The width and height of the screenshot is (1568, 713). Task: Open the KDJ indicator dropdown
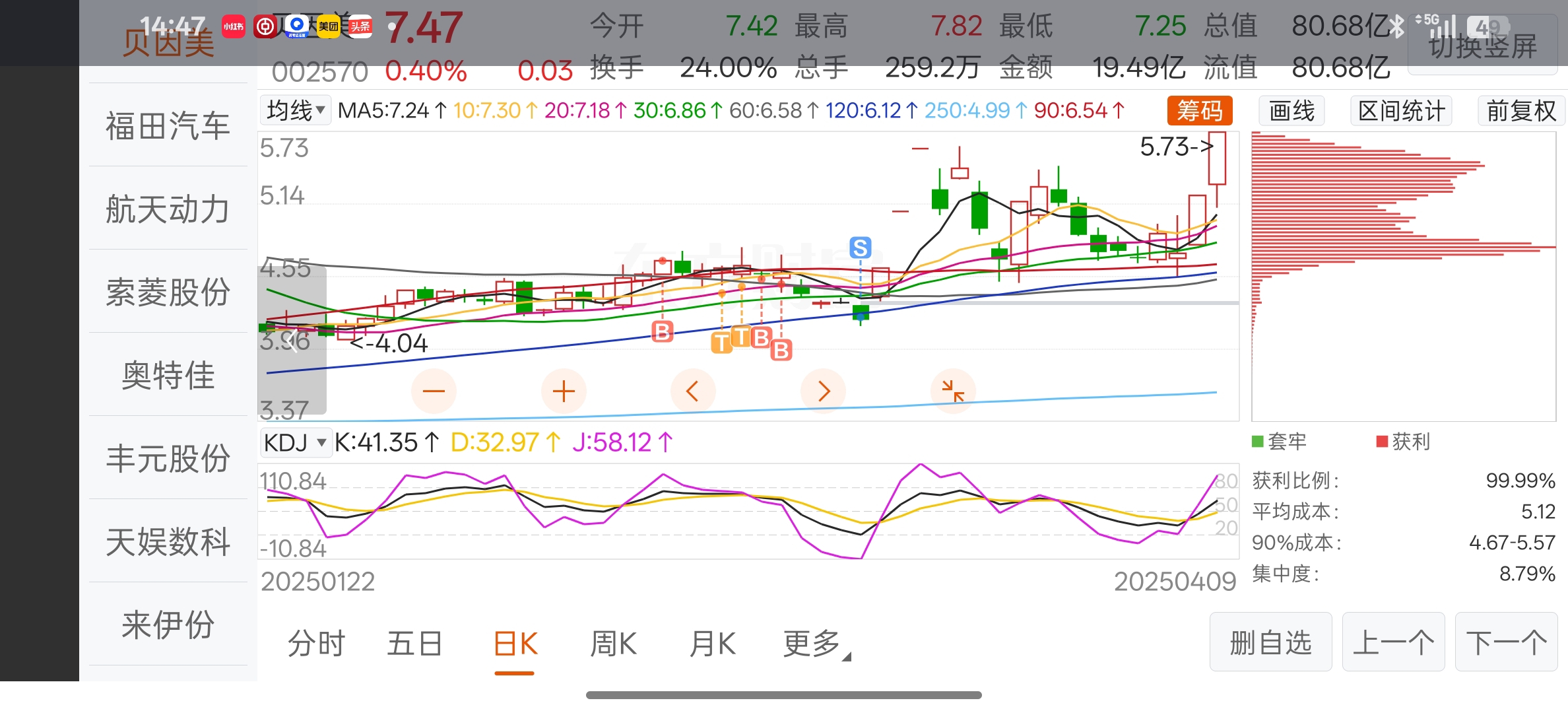pos(296,442)
